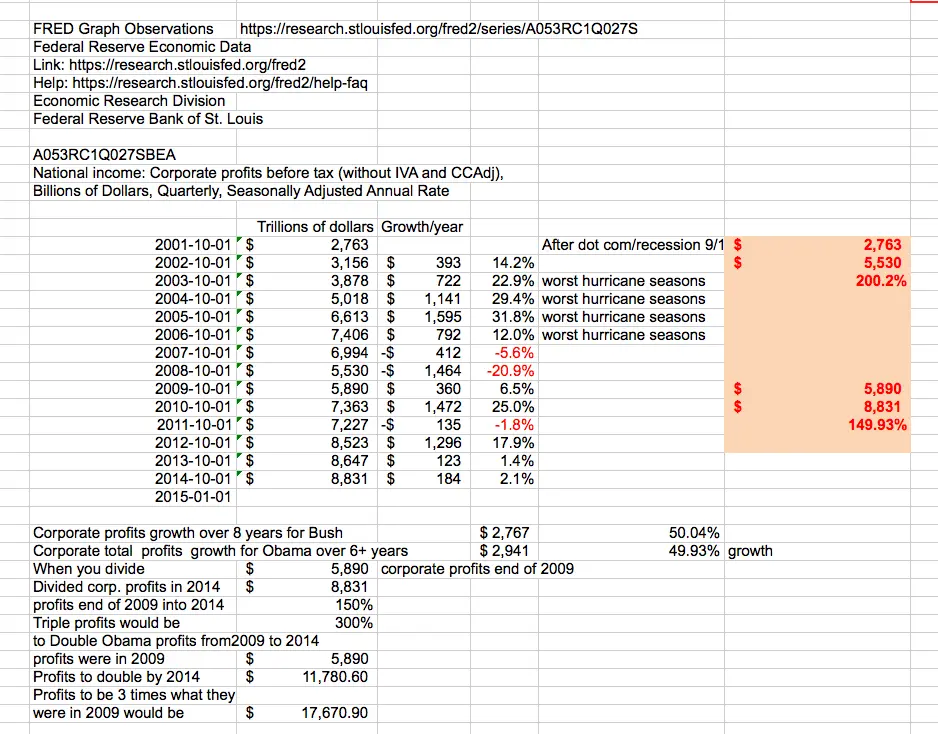
Task: Click the value 8,523 for 2012
Action: (x=349, y=443)
